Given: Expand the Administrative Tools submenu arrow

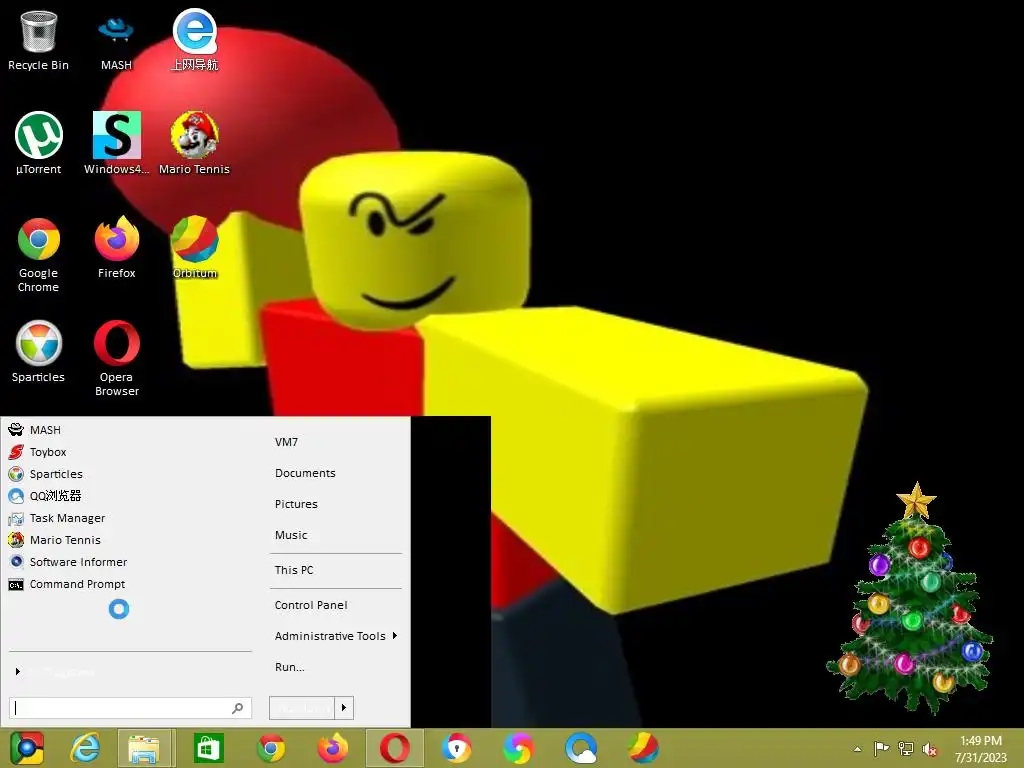Looking at the screenshot, I should [395, 635].
